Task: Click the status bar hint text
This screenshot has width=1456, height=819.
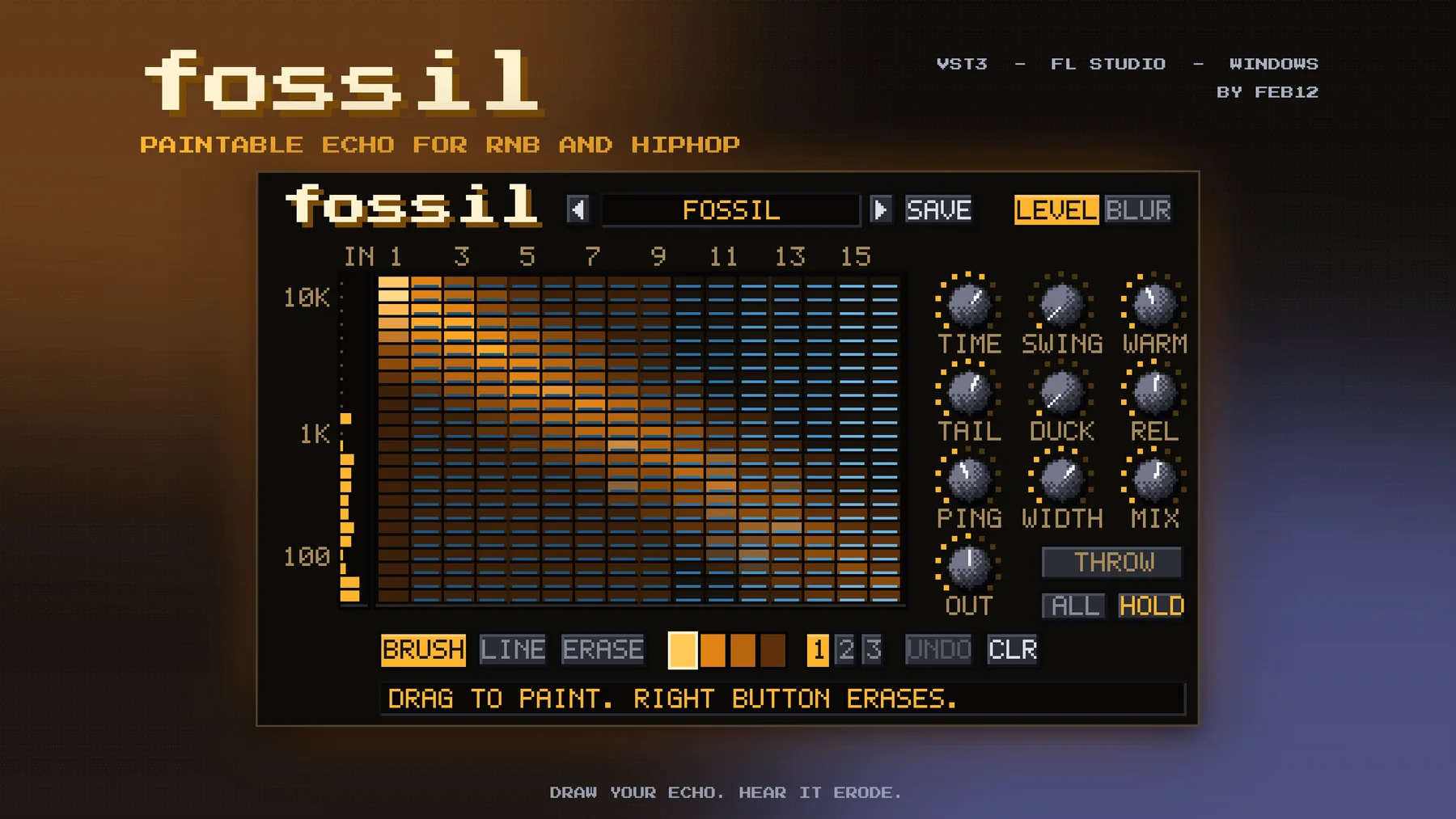Action: tap(672, 699)
